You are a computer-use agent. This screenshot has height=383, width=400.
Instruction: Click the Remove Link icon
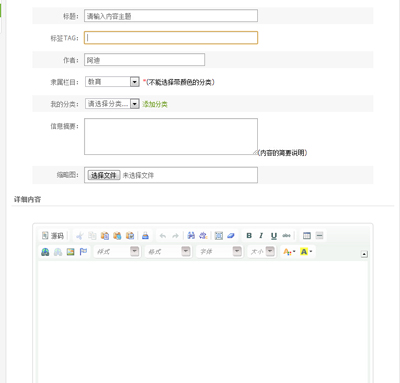point(58,252)
